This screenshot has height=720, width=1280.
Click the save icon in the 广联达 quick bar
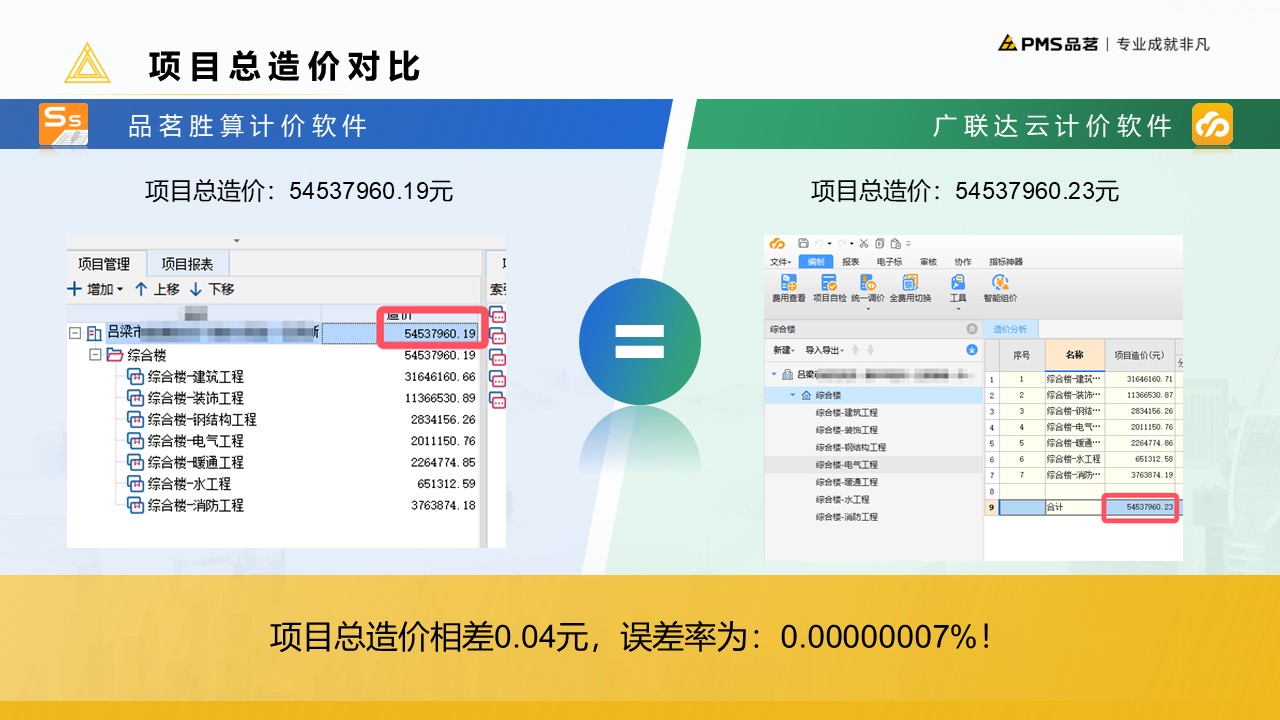[x=803, y=243]
